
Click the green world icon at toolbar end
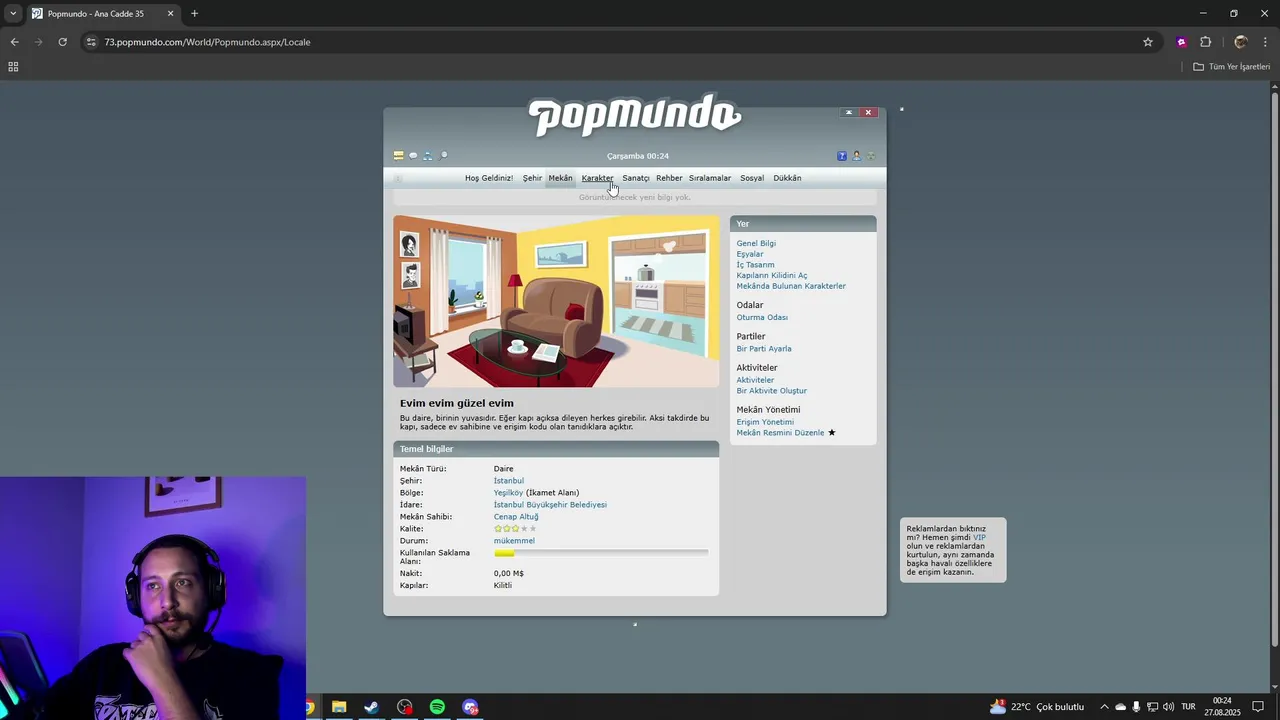(x=870, y=156)
